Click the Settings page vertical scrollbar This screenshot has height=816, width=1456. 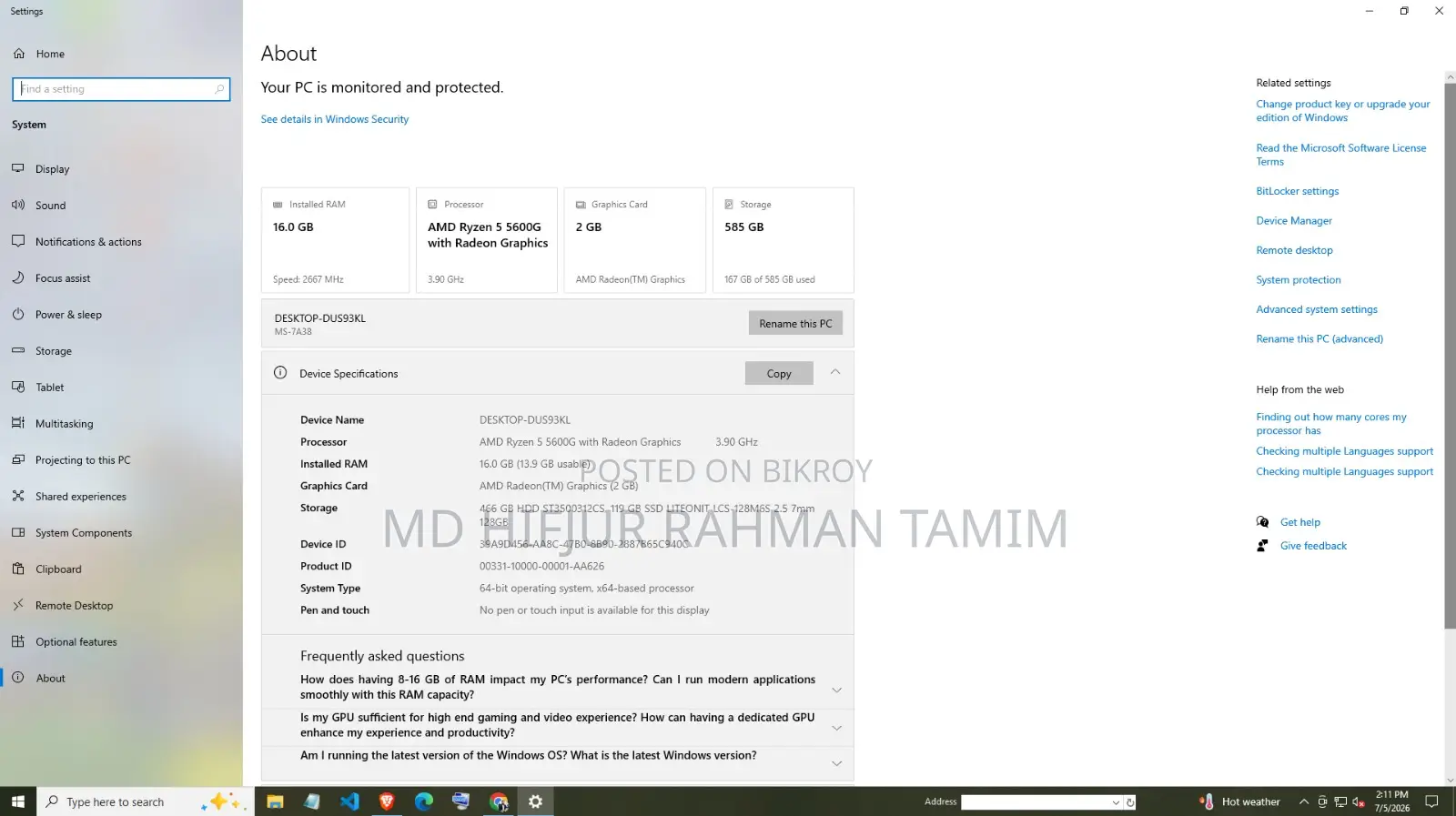[1450, 356]
